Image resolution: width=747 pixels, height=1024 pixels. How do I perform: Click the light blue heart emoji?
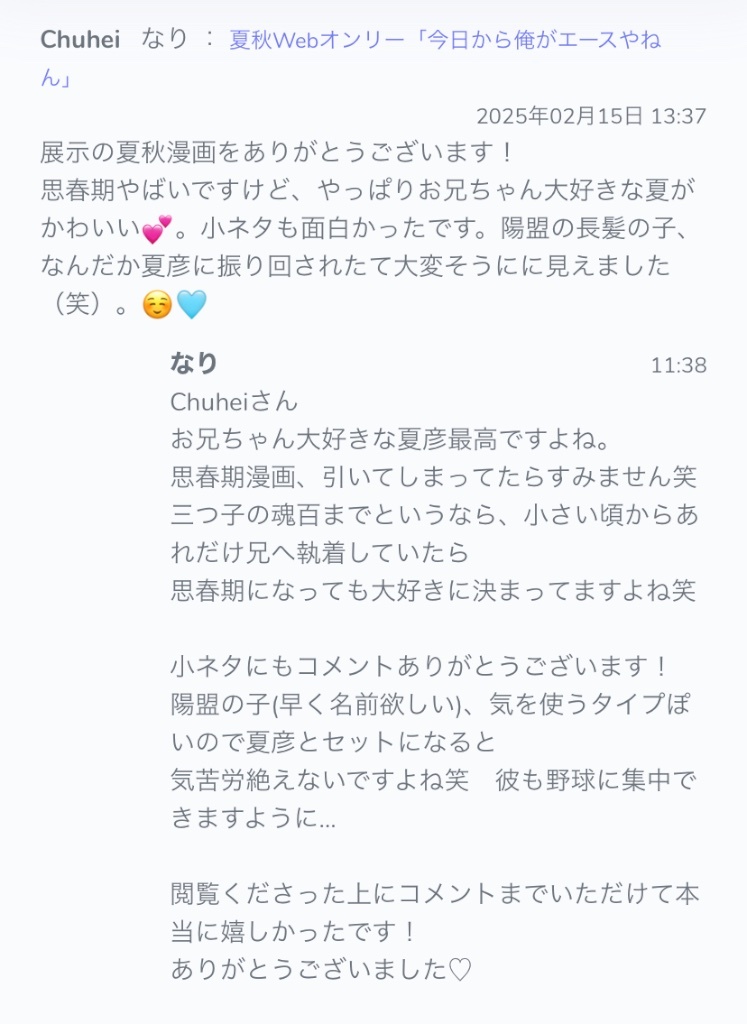pyautogui.click(x=192, y=304)
